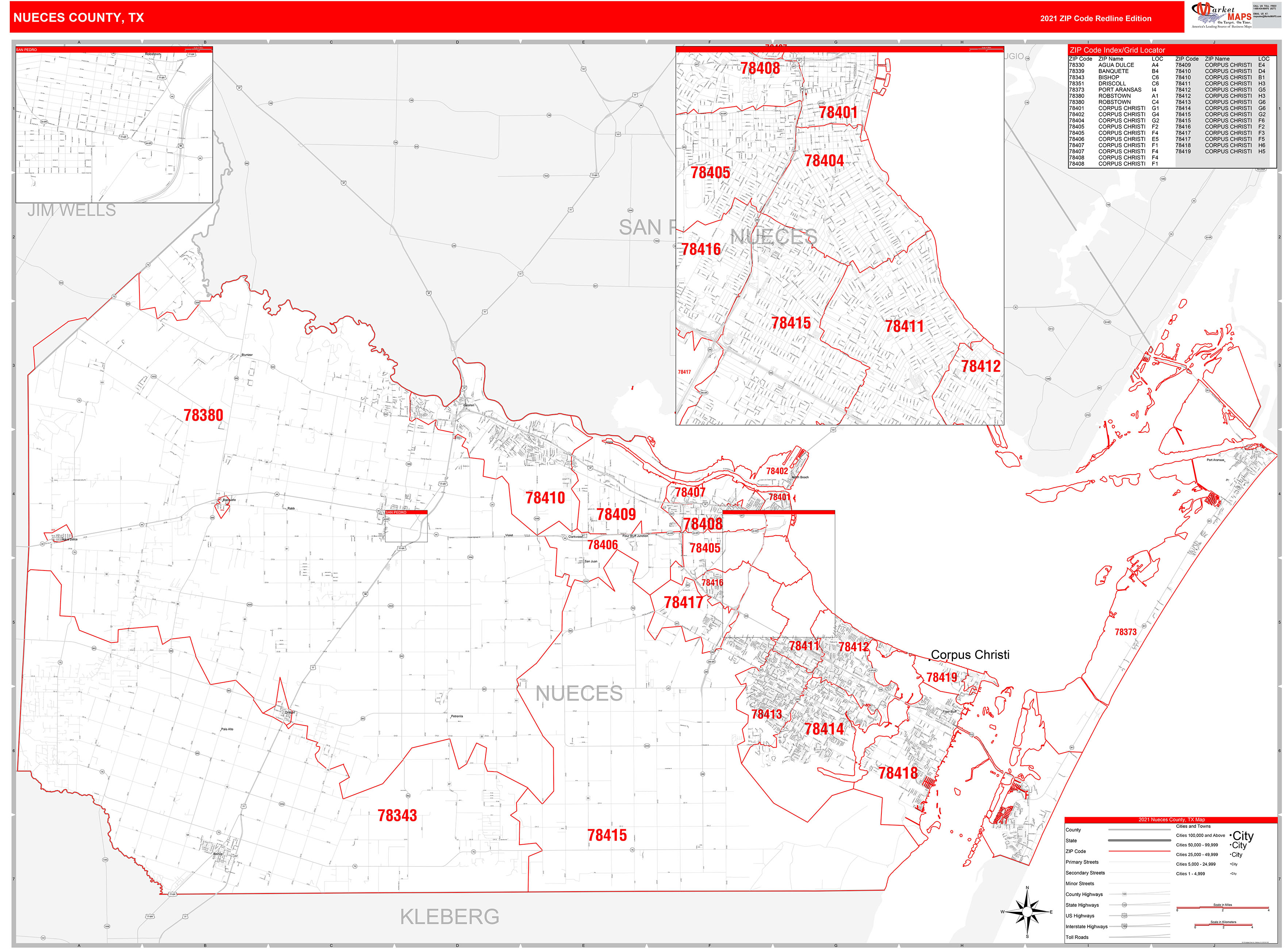
Task: Click the 'Bluntzer' town label
Action: click(247, 355)
